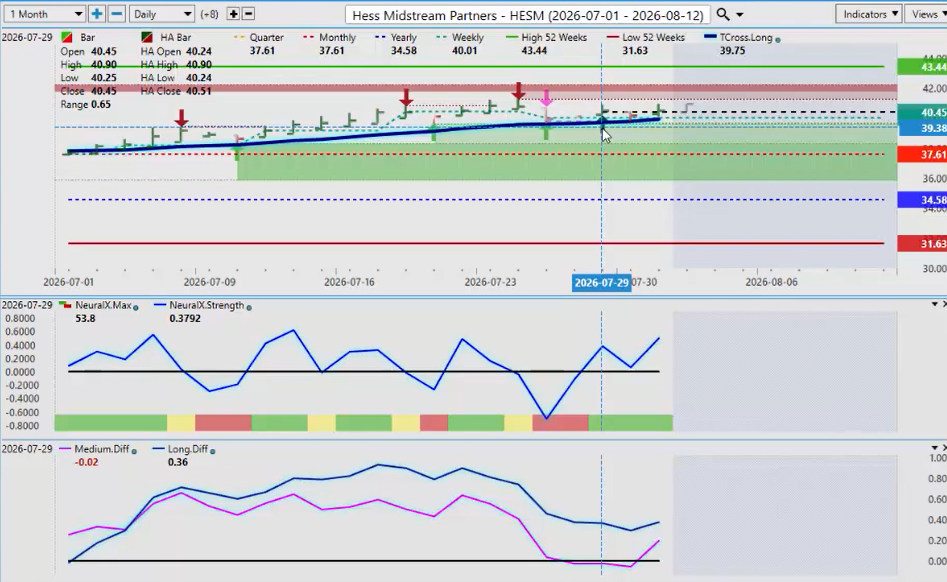Click the highlighted 2026-07-29 date marker
The width and height of the screenshot is (947, 582).
602,283
